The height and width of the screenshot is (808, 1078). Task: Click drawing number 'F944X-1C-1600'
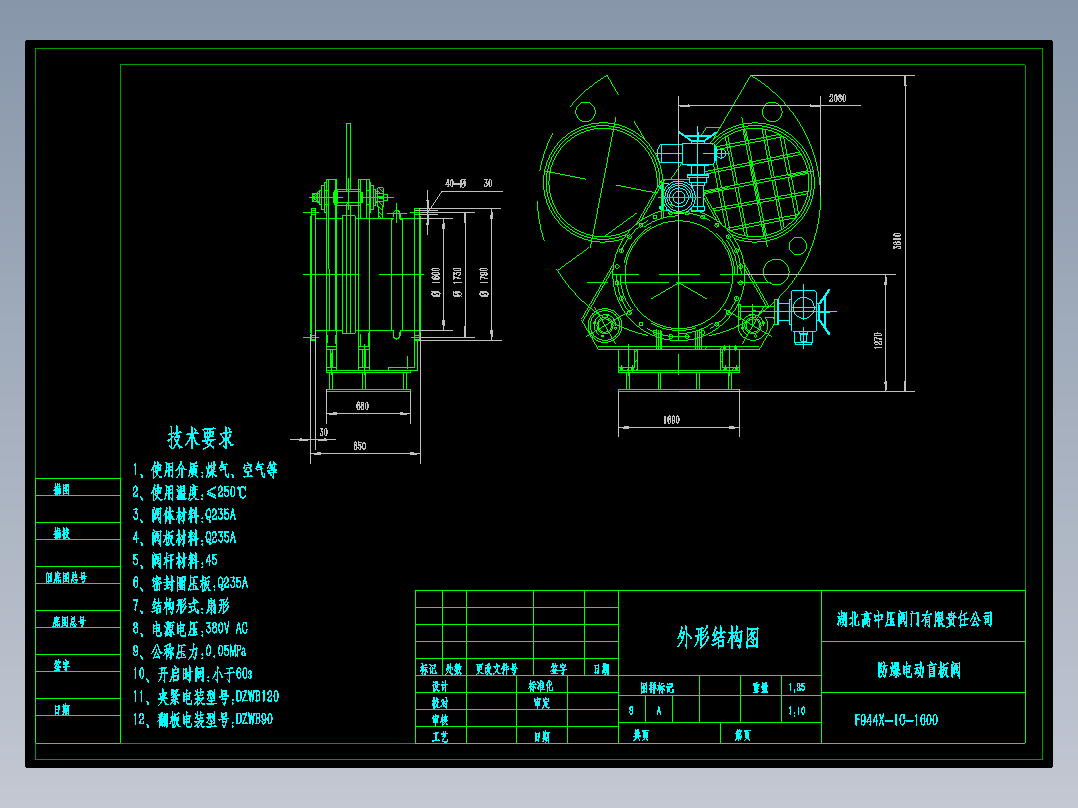point(896,720)
